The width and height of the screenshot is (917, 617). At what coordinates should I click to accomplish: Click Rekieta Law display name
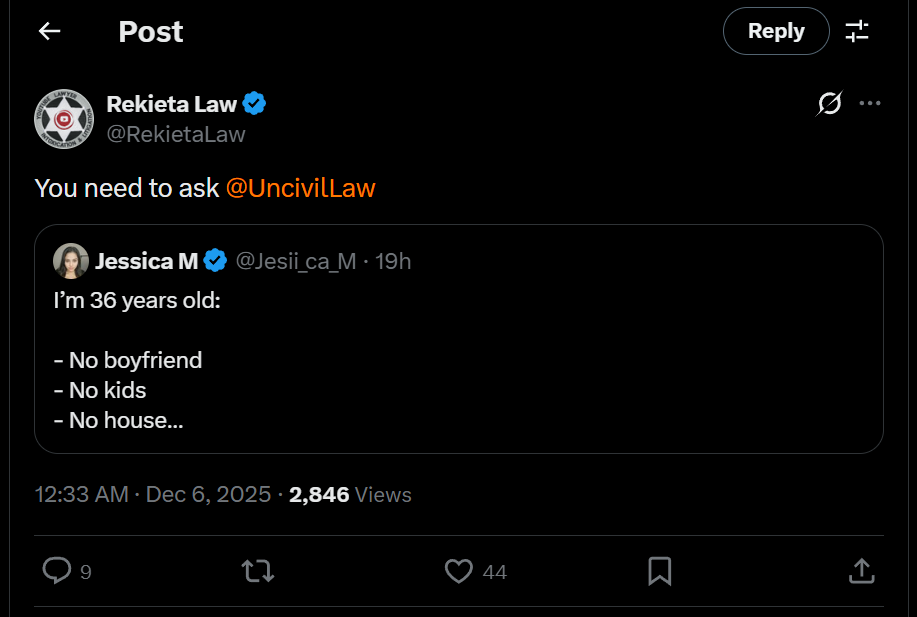[171, 104]
